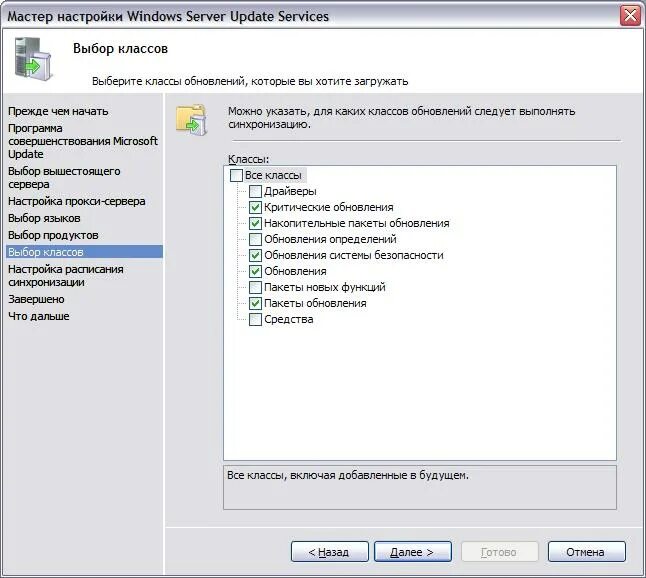The image size is (646, 578).
Task: Click 'Обновления системы безопасности' label
Action: [x=354, y=255]
